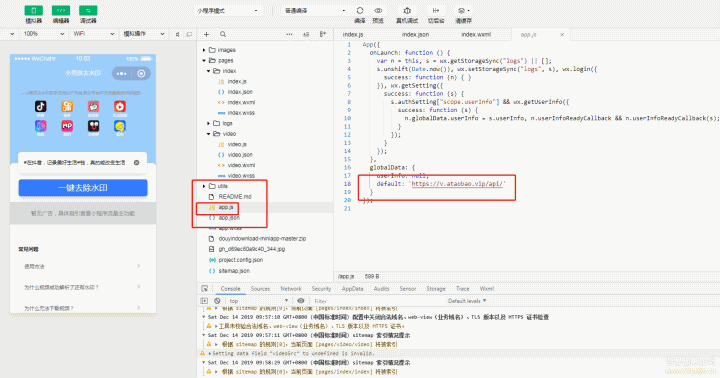Open the Network debugger tab
Screen dimensions: 720x378
(x=291, y=289)
